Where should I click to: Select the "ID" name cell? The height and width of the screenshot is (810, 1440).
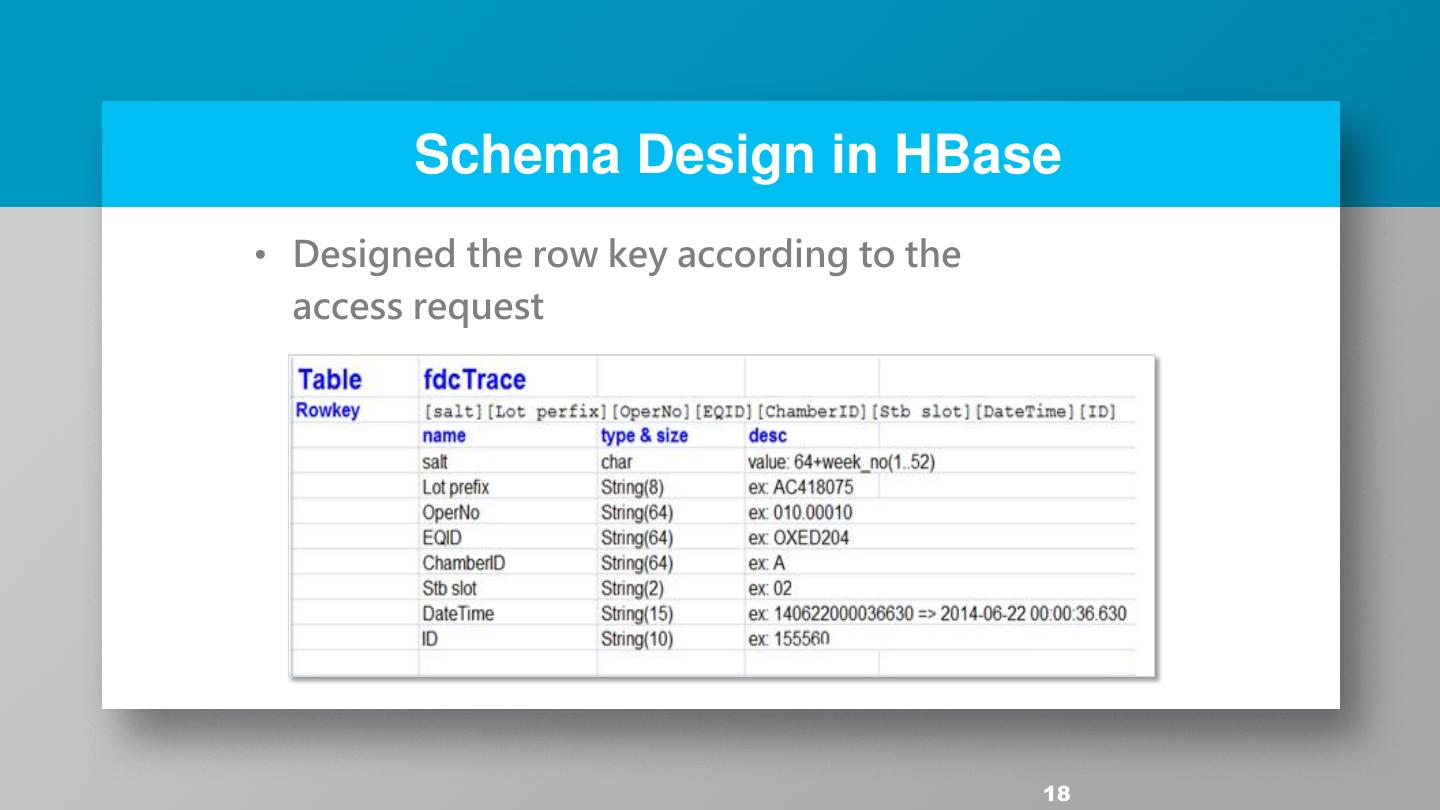click(x=430, y=638)
